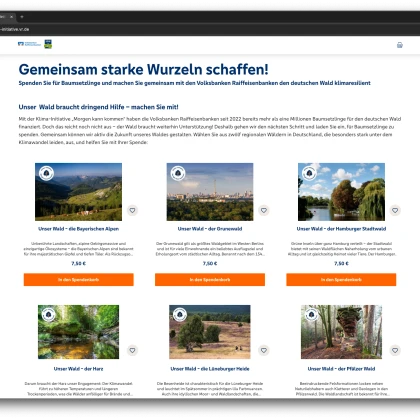Favorite the Harz forest card

pos(132,350)
